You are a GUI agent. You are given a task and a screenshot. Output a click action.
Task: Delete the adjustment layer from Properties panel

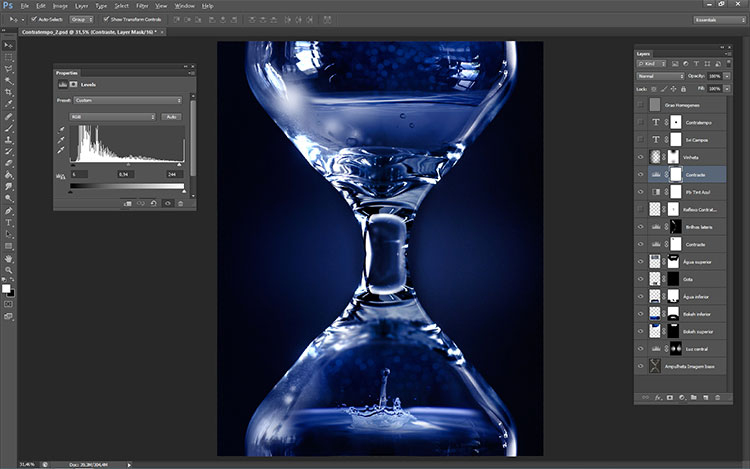point(180,203)
